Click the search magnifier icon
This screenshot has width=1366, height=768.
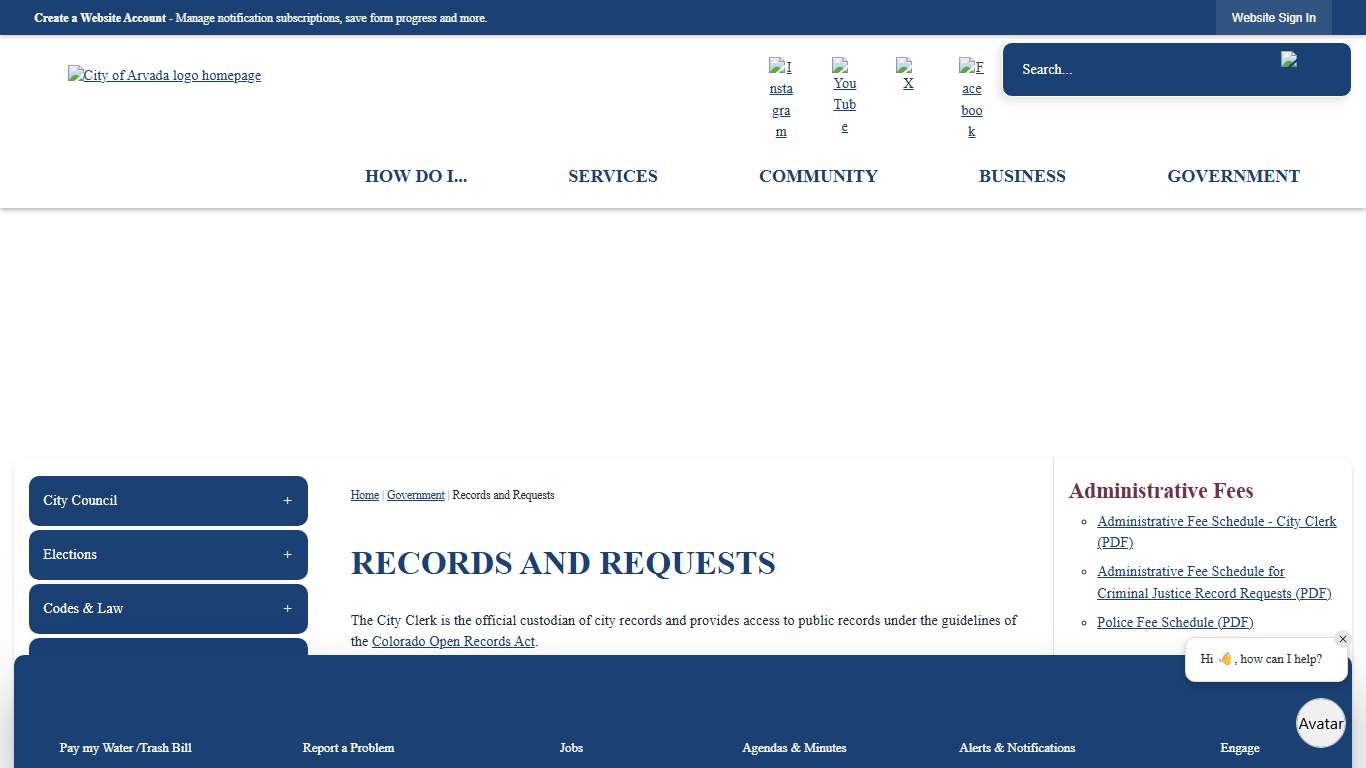click(x=1290, y=60)
